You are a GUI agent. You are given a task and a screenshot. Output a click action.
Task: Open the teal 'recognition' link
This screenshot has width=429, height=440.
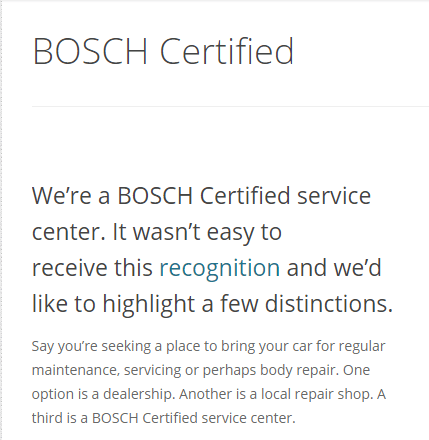tap(220, 268)
